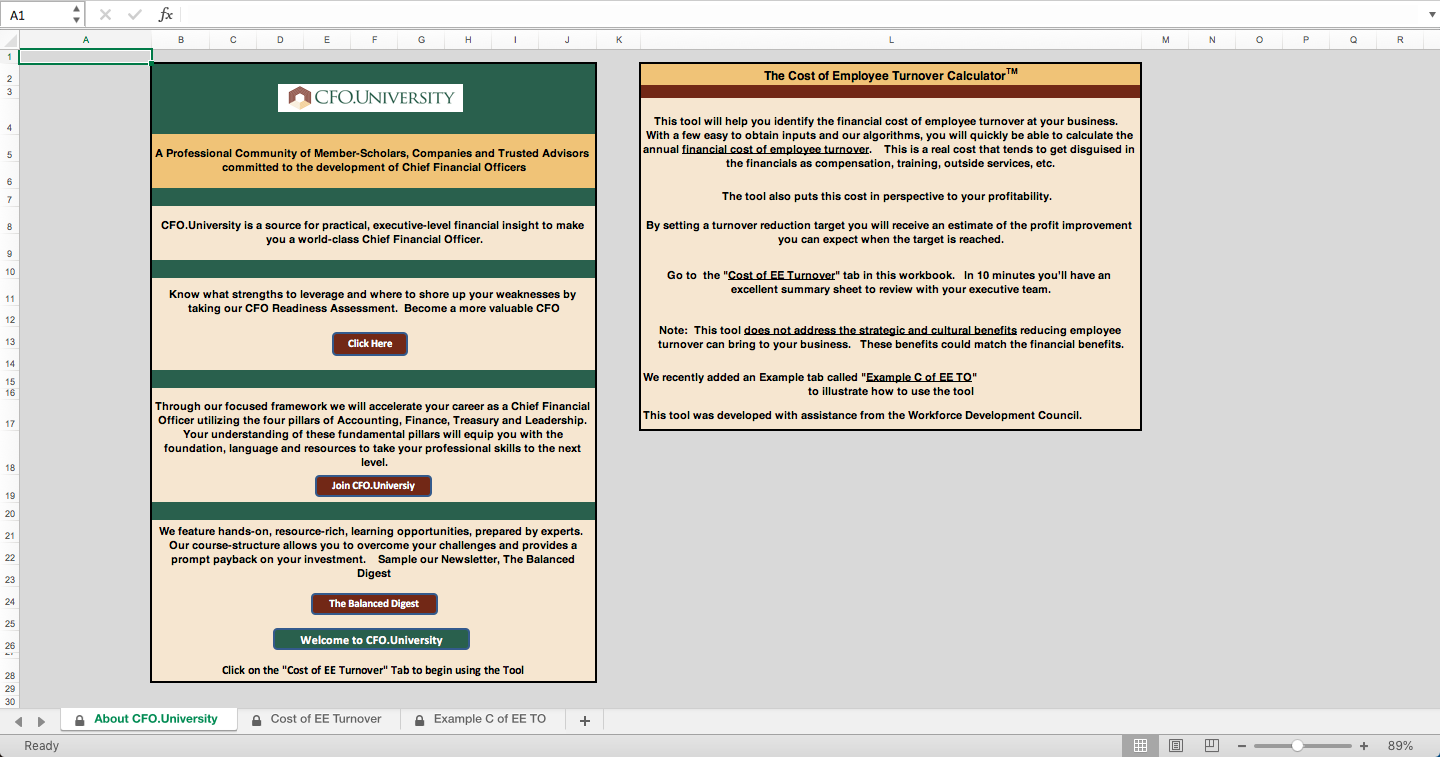
Task: Click the 89% zoom level value
Action: pos(1400,746)
